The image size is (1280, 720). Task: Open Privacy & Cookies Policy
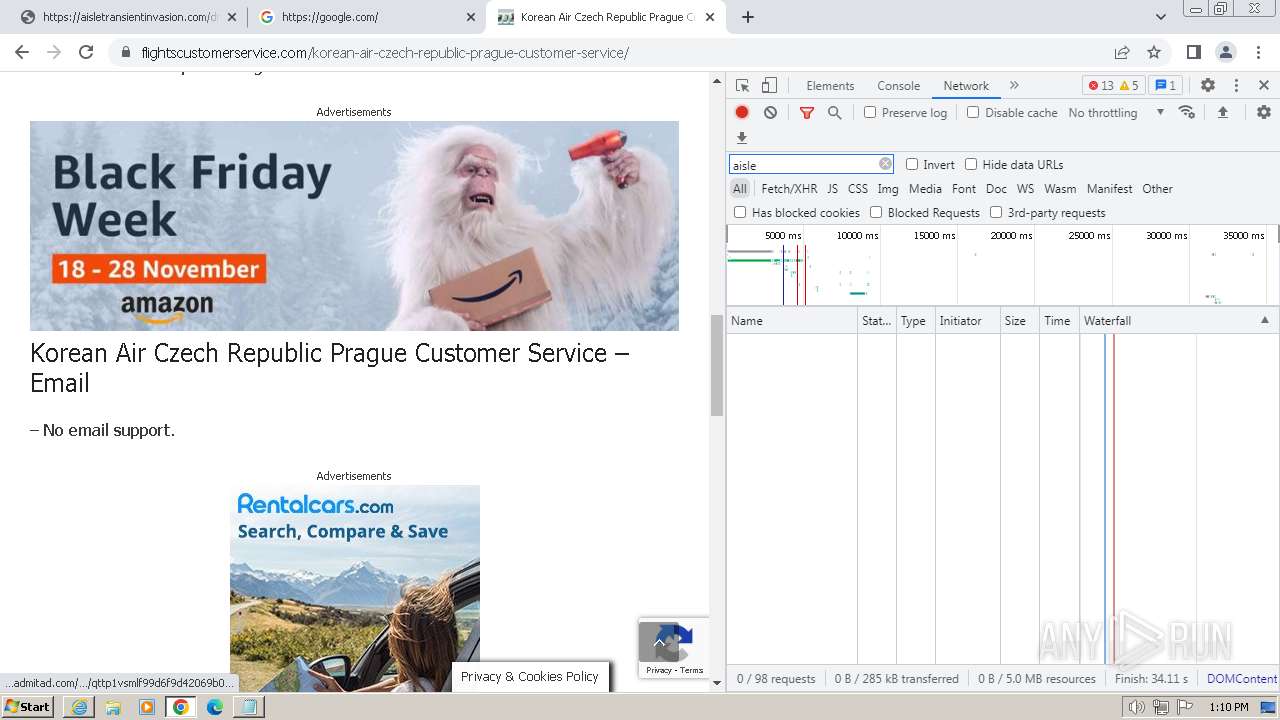[x=530, y=676]
